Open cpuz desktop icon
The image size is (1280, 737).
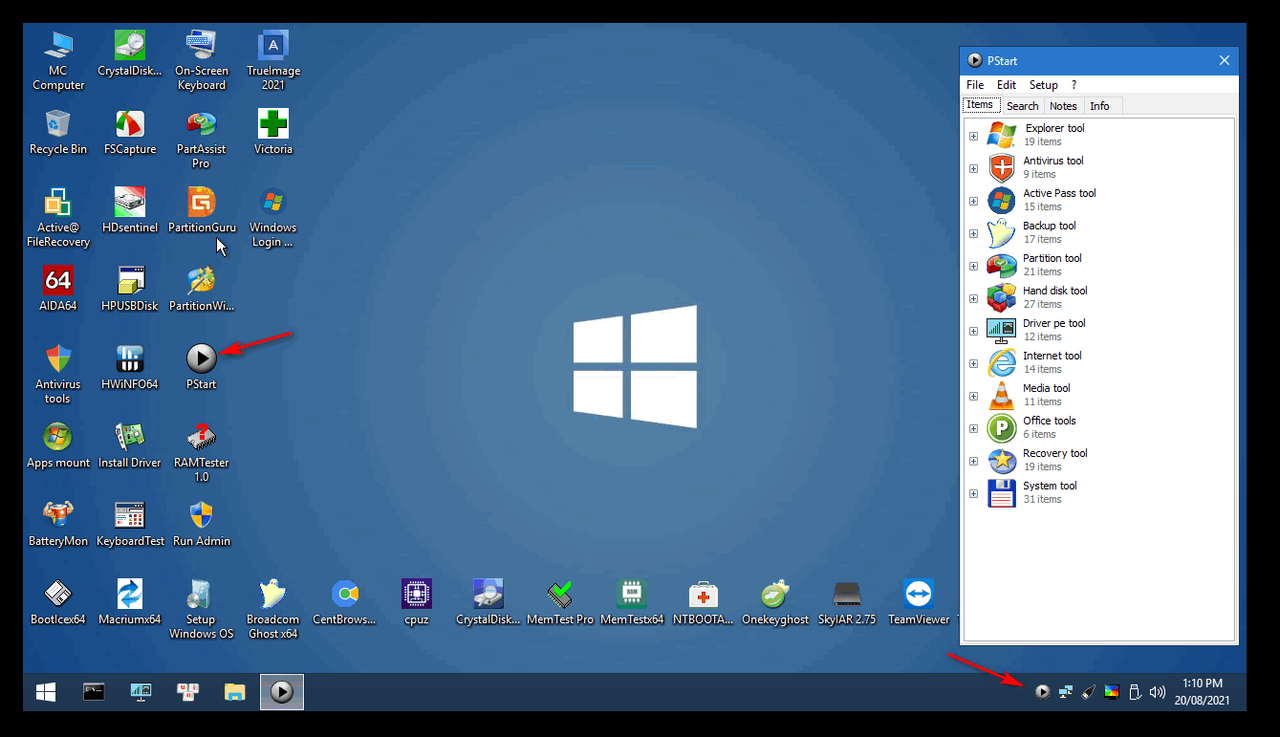point(417,601)
